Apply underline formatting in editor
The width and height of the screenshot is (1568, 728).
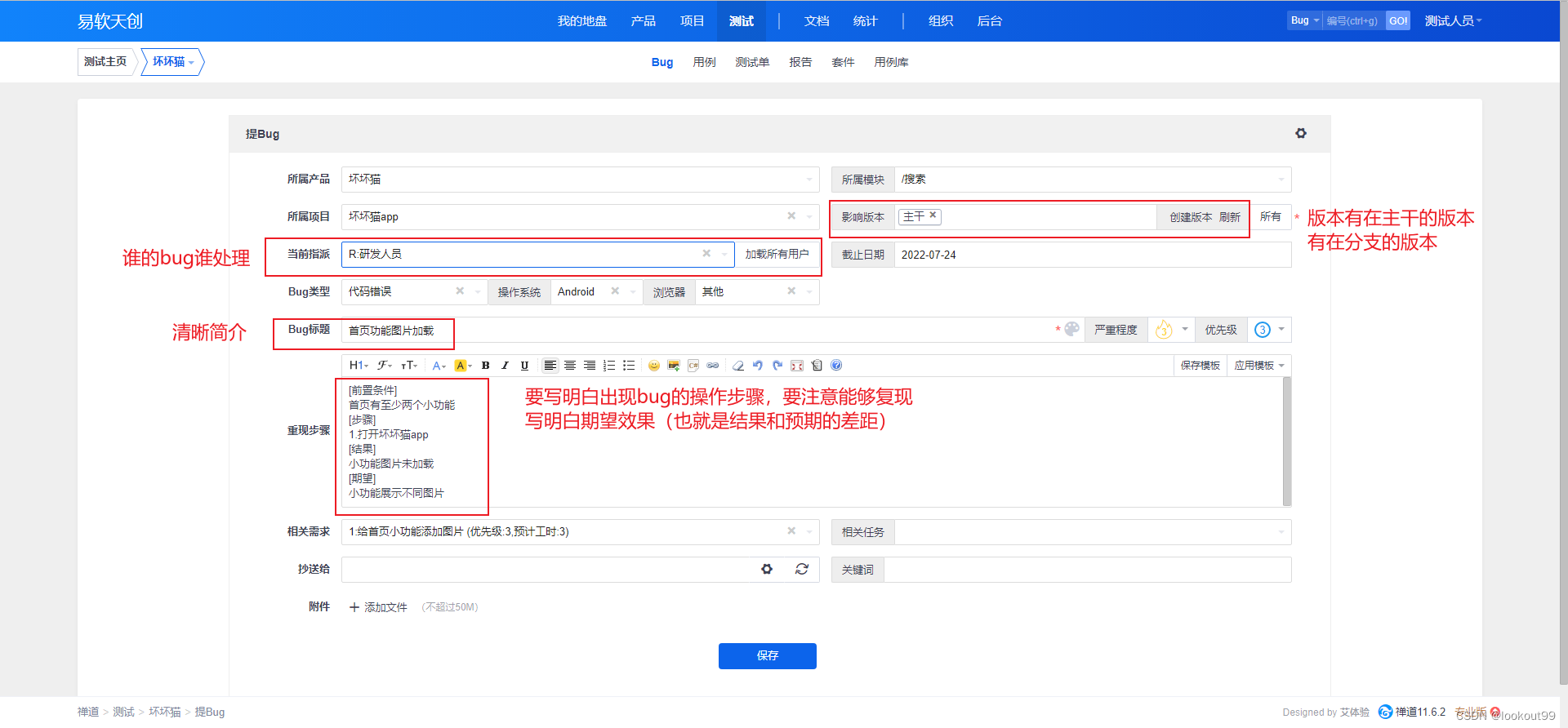[x=524, y=366]
